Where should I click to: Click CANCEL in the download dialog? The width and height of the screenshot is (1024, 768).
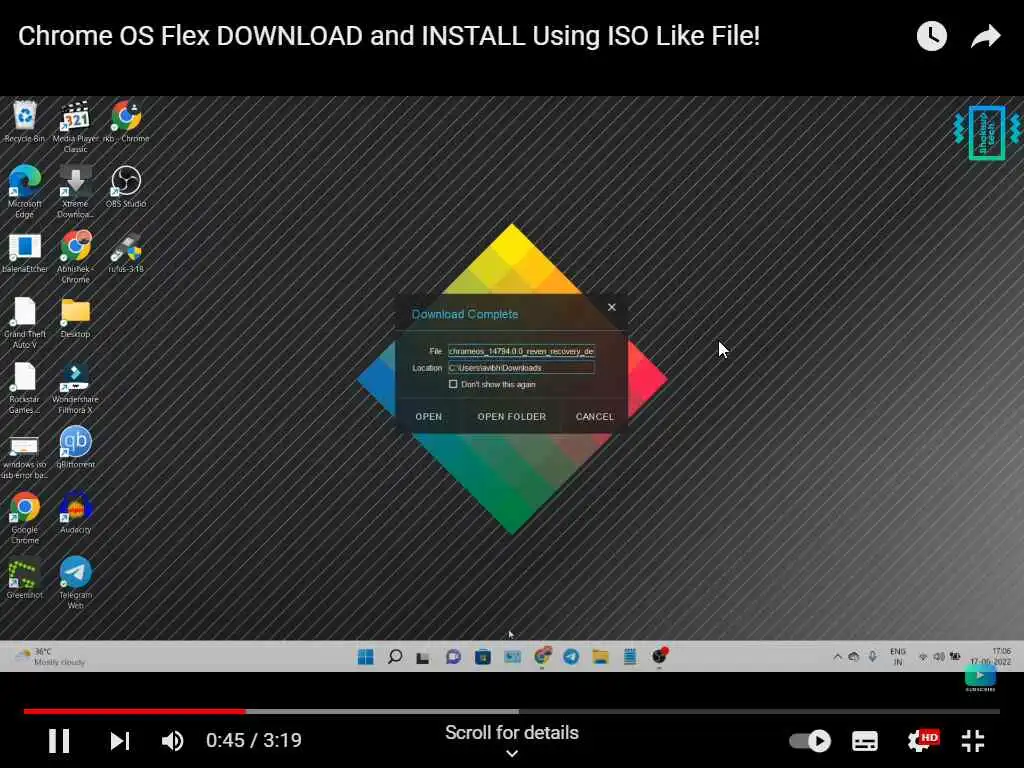[594, 417]
